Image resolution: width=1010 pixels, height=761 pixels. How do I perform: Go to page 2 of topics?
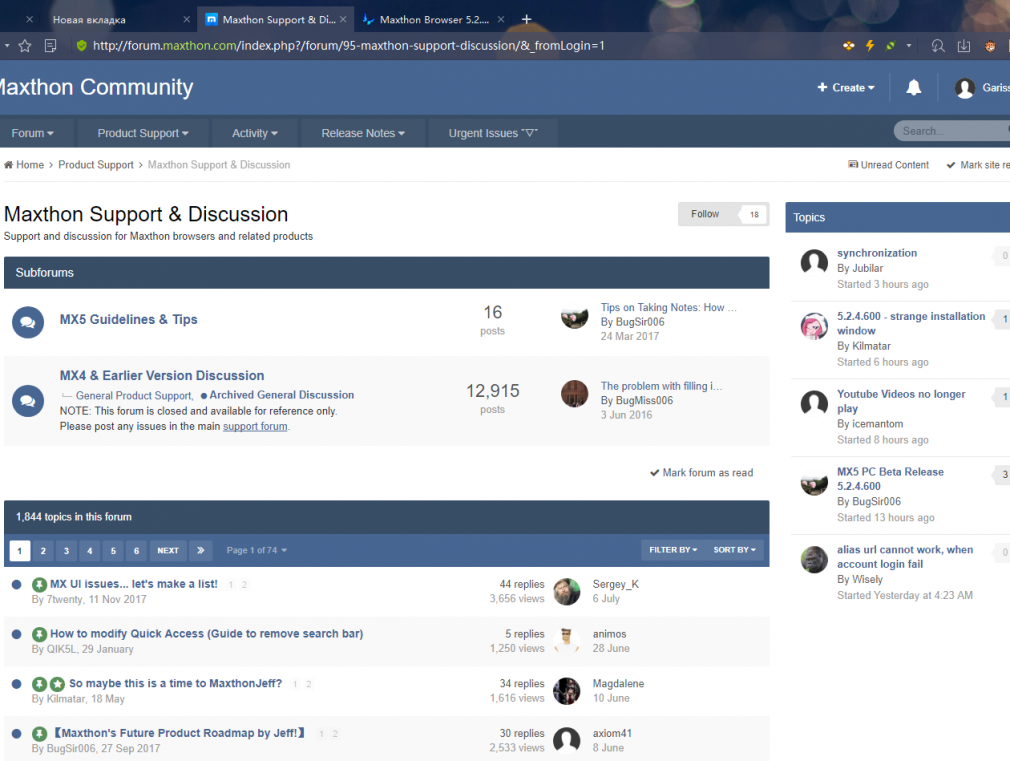pos(43,550)
